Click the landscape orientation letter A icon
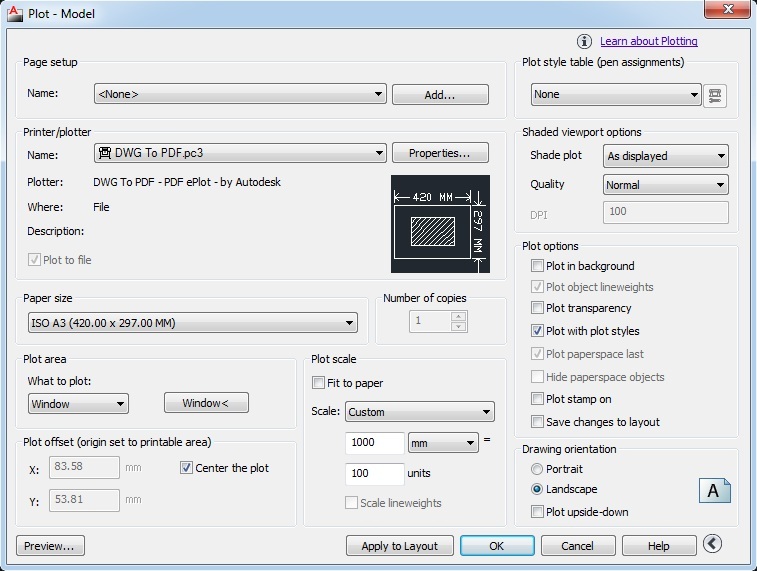757x571 pixels. point(715,491)
